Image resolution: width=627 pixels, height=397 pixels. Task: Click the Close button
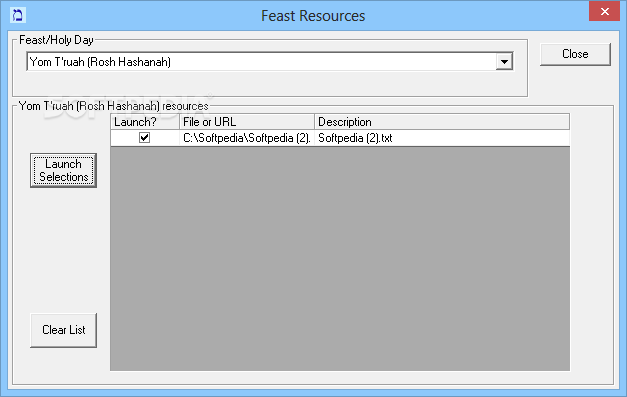pyautogui.click(x=575, y=54)
